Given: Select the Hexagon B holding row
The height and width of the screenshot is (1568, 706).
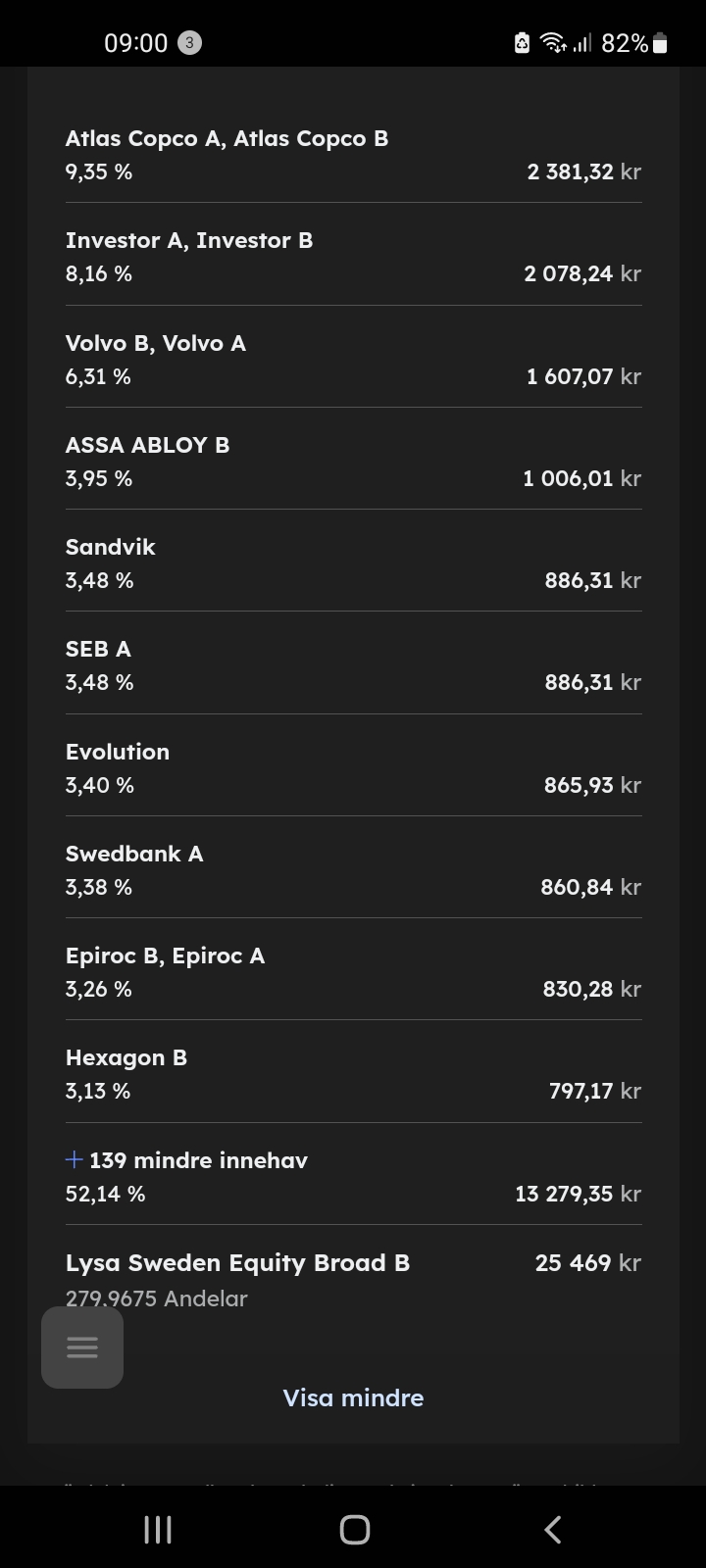Looking at the screenshot, I should coord(353,1074).
